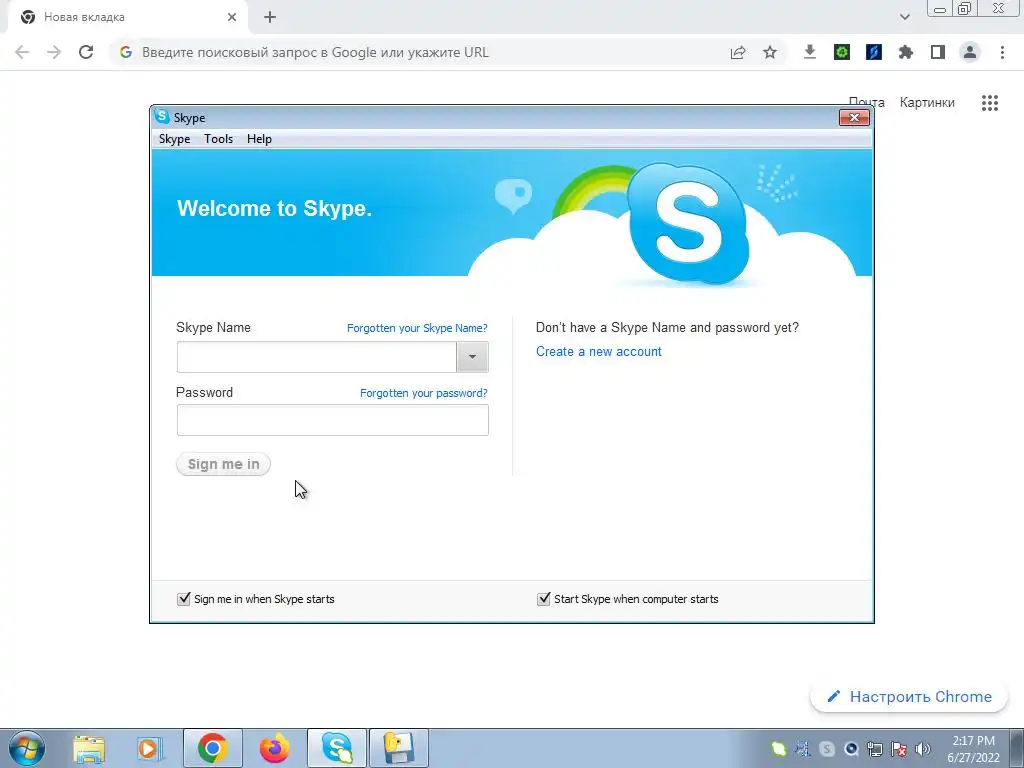Open Windows Explorer from taskbar
Viewport: 1024px width, 768px height.
coord(89,748)
